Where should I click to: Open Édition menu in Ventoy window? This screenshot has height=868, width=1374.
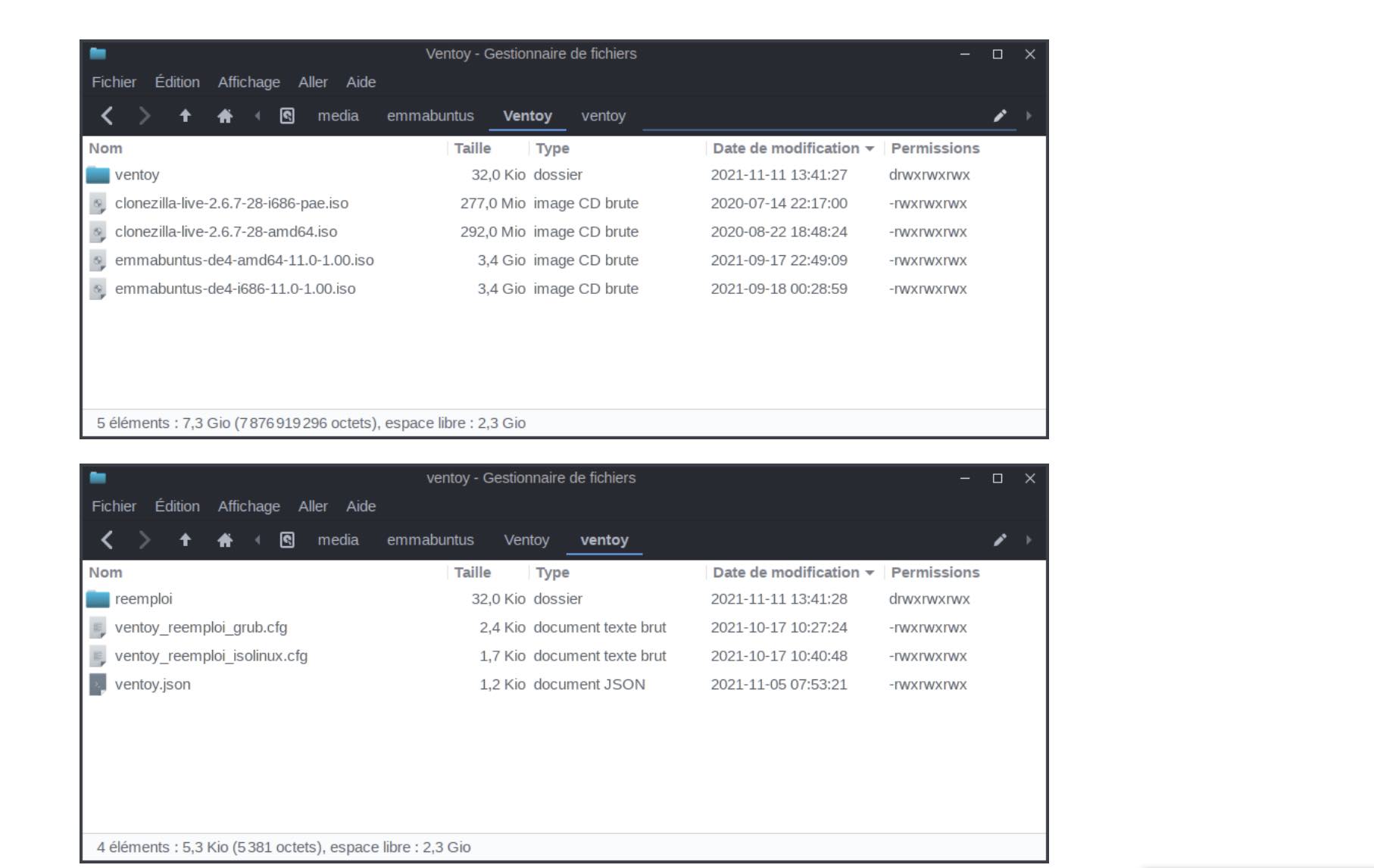[x=177, y=82]
